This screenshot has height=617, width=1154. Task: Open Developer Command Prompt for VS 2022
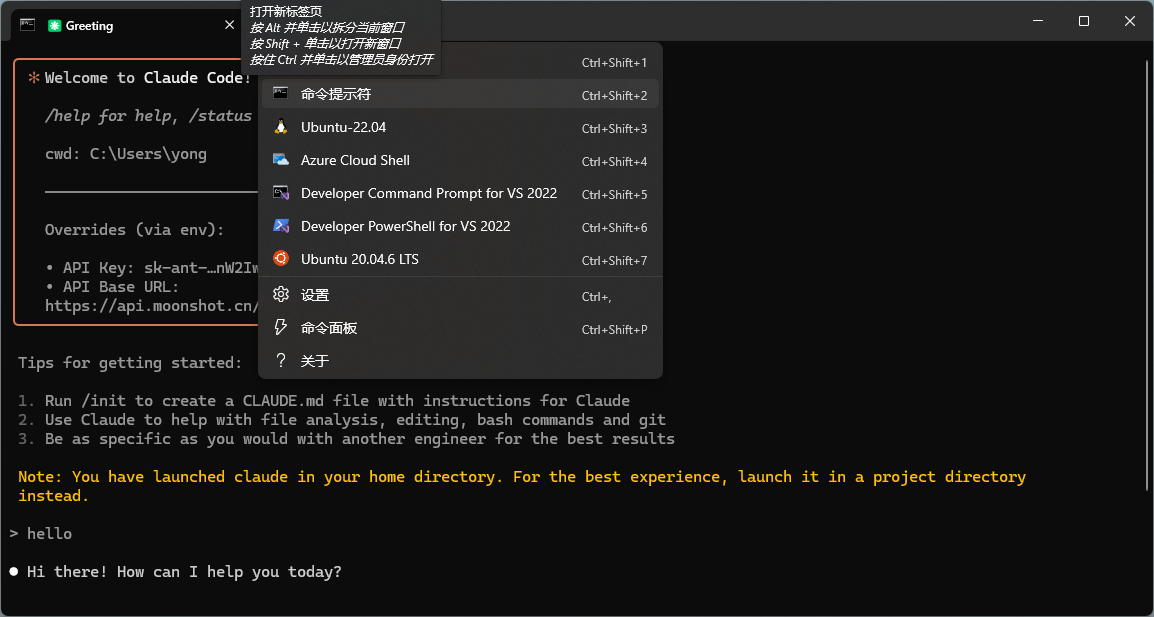[461, 193]
